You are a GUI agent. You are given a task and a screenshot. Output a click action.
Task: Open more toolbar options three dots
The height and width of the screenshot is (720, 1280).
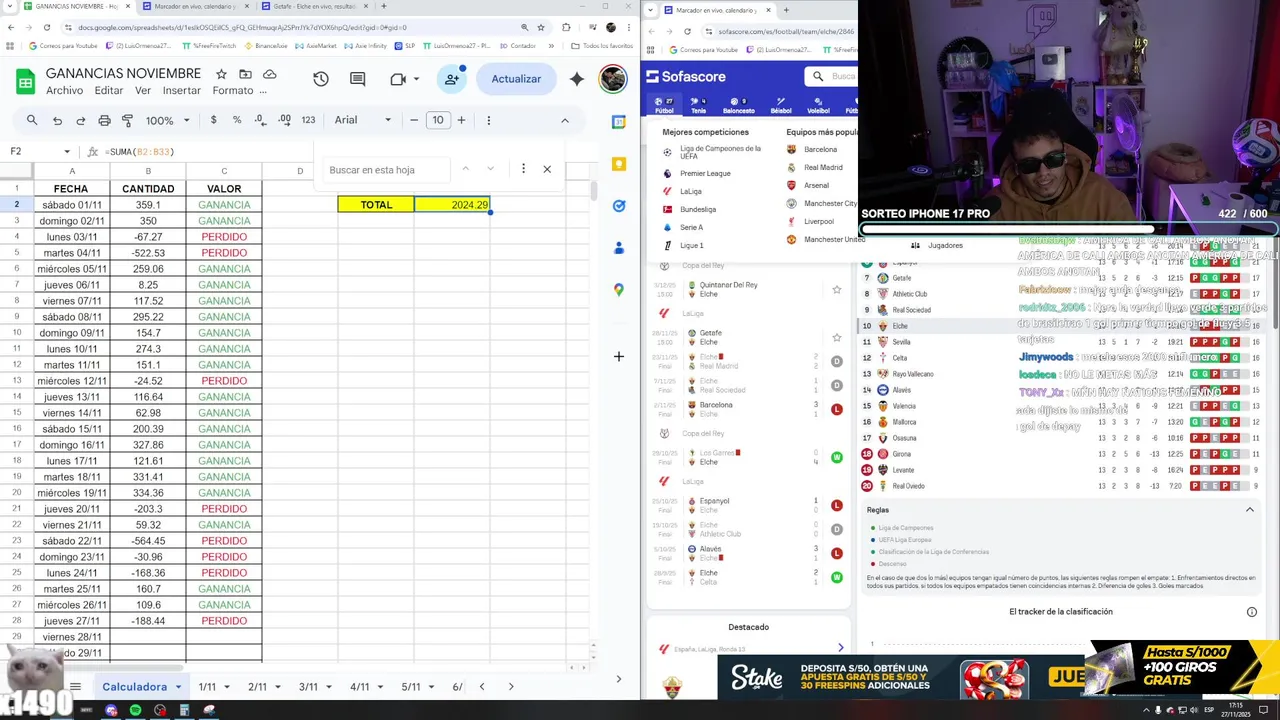(x=488, y=120)
